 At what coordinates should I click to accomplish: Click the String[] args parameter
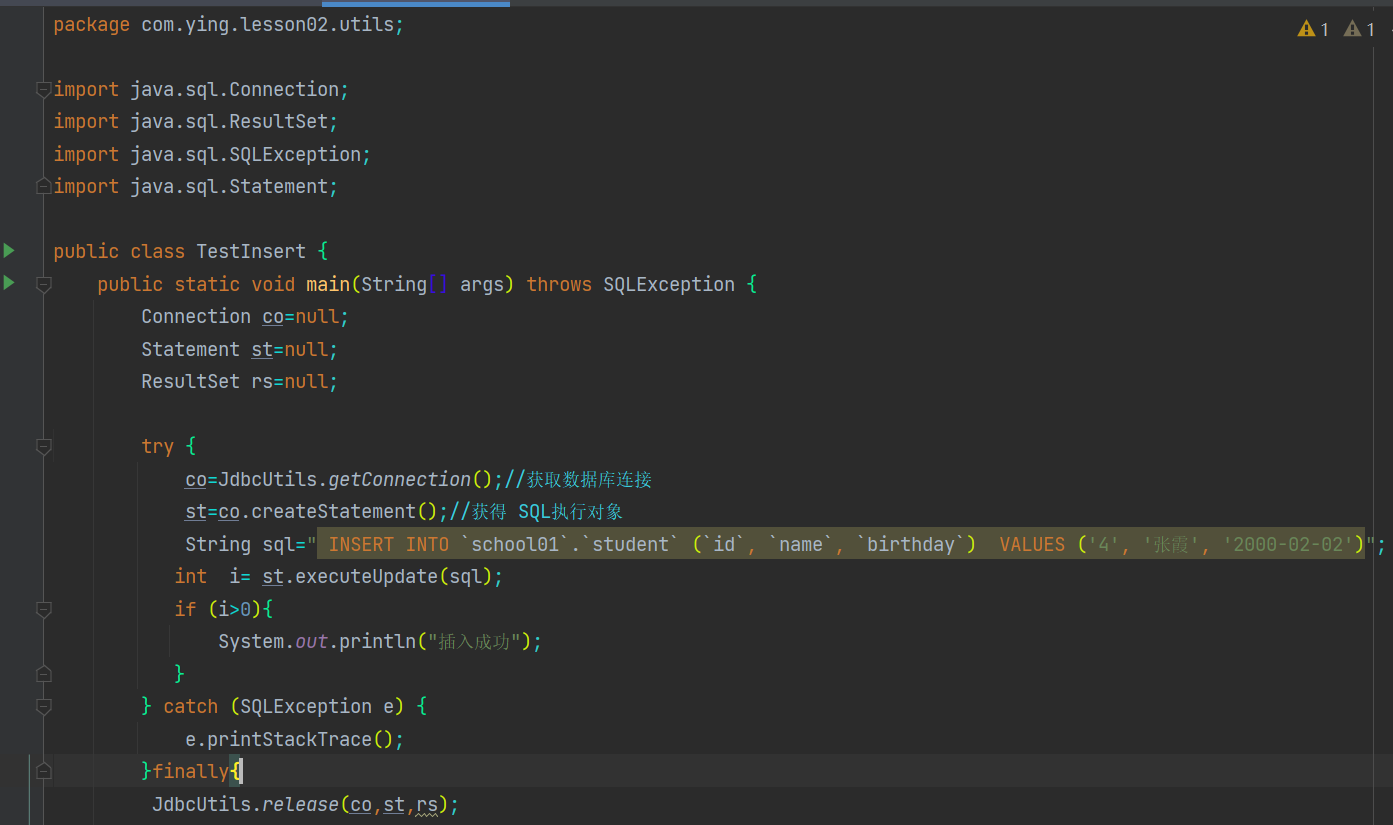click(432, 284)
